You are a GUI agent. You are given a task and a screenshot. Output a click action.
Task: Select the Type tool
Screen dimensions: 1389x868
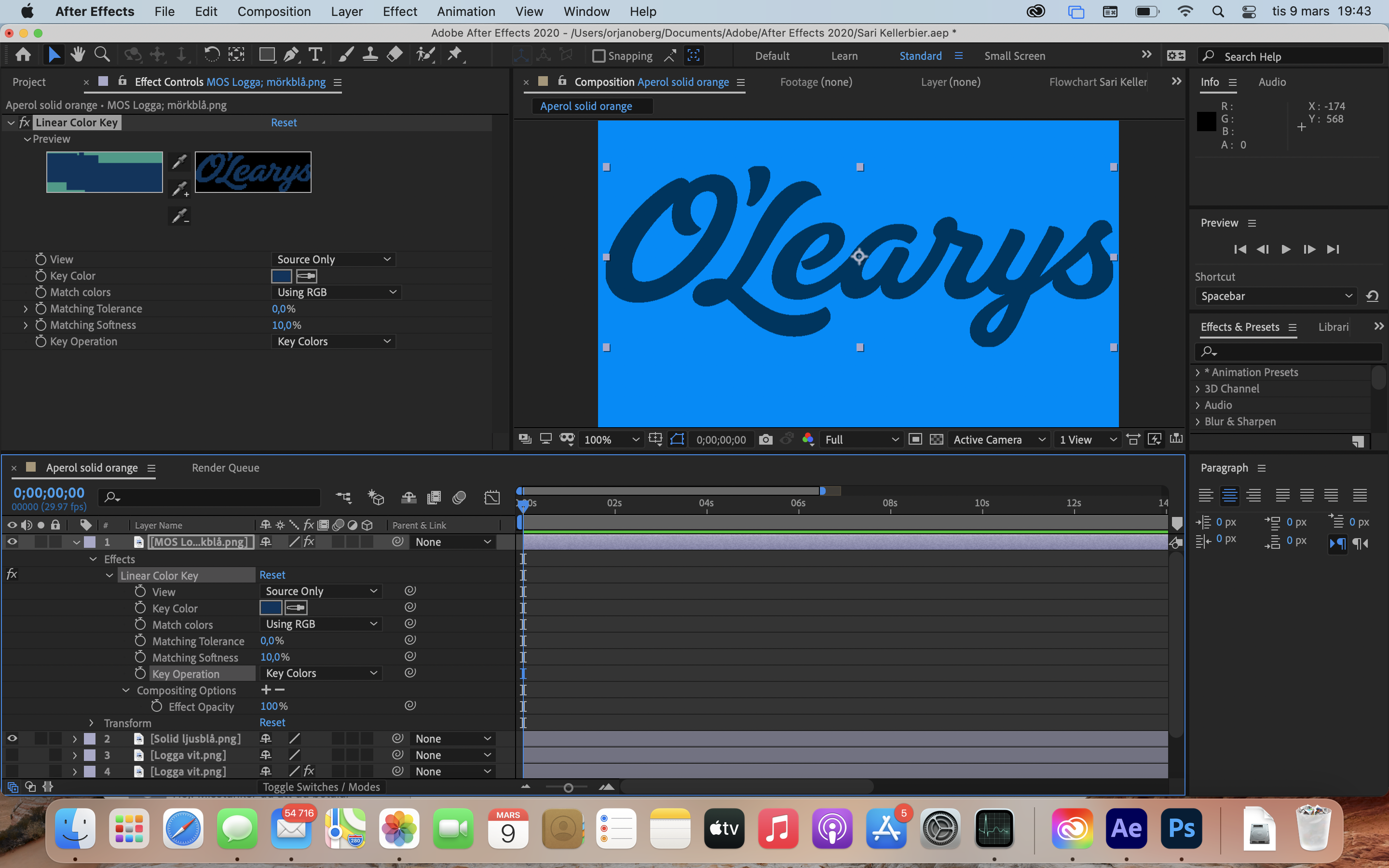pos(315,55)
